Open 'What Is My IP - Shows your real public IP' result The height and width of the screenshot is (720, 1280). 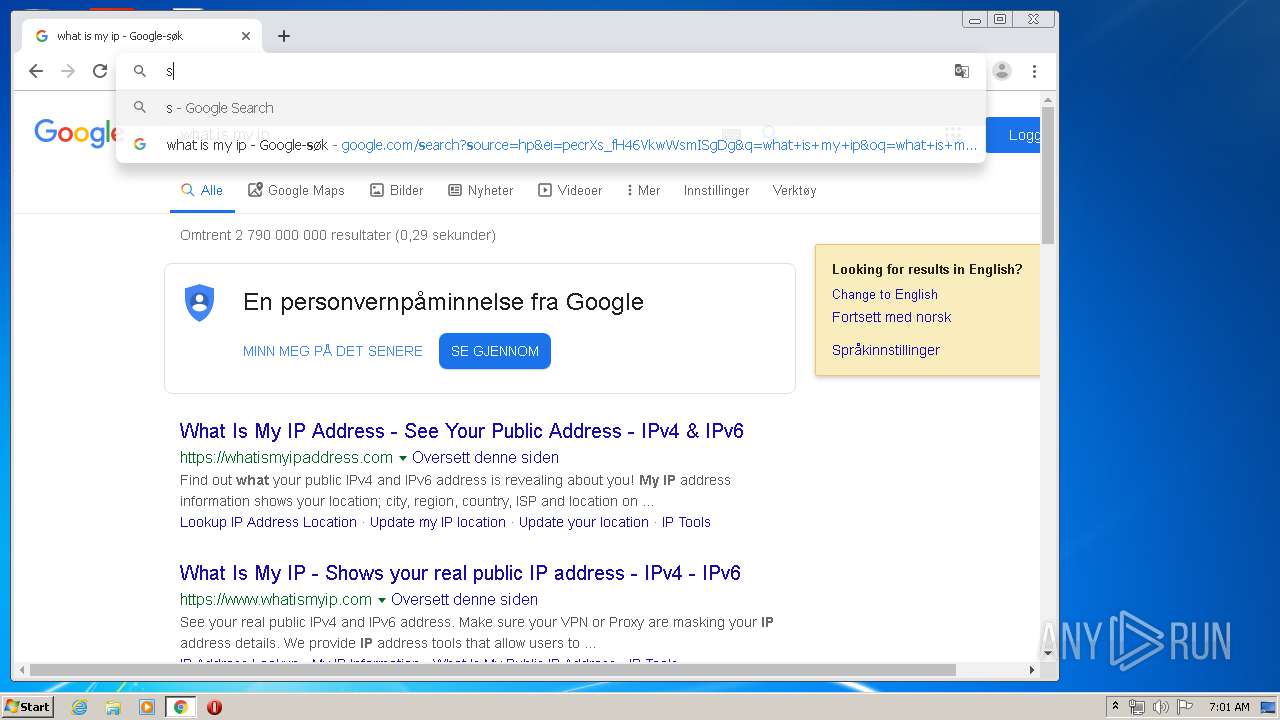460,573
